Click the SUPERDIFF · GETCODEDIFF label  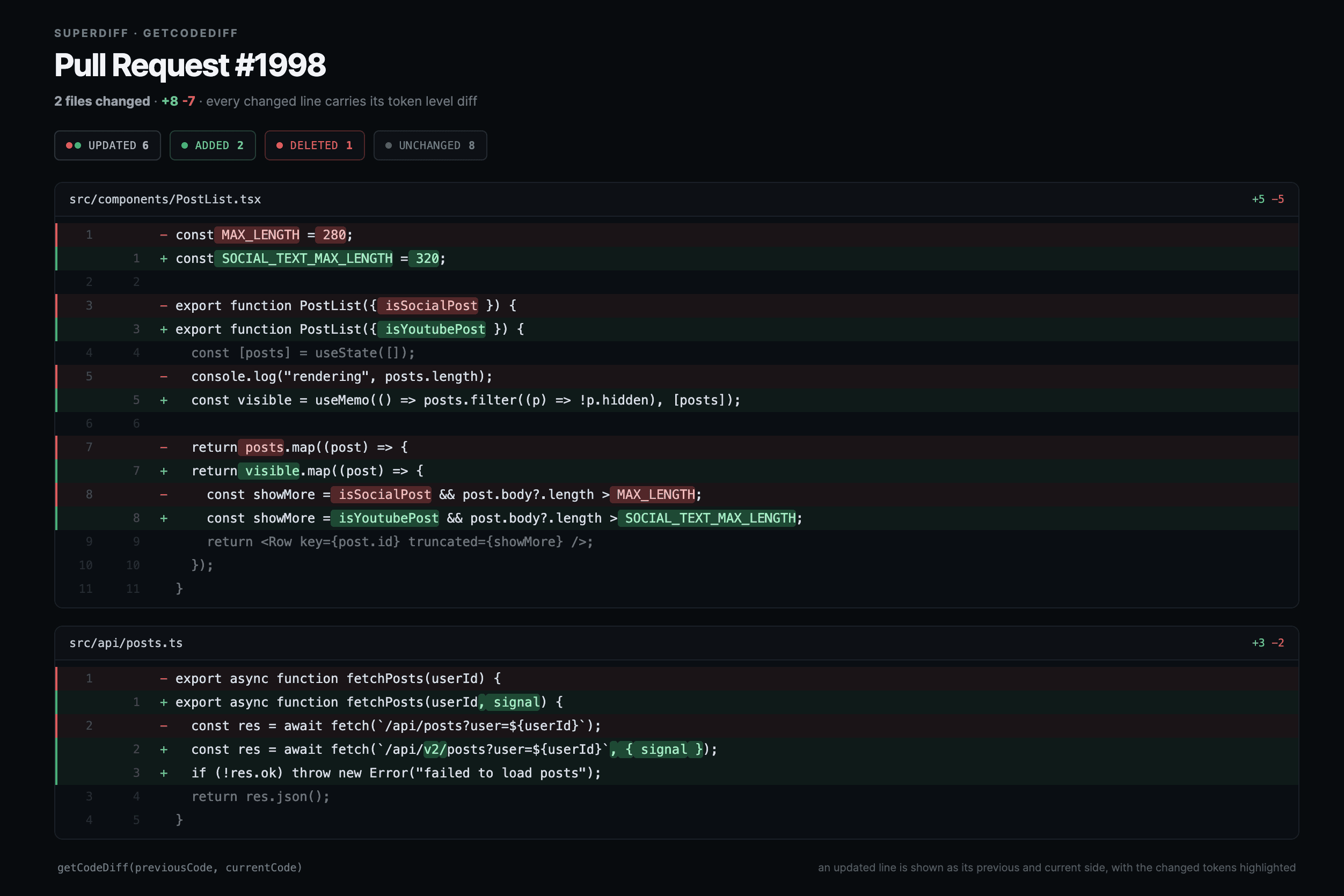click(146, 33)
